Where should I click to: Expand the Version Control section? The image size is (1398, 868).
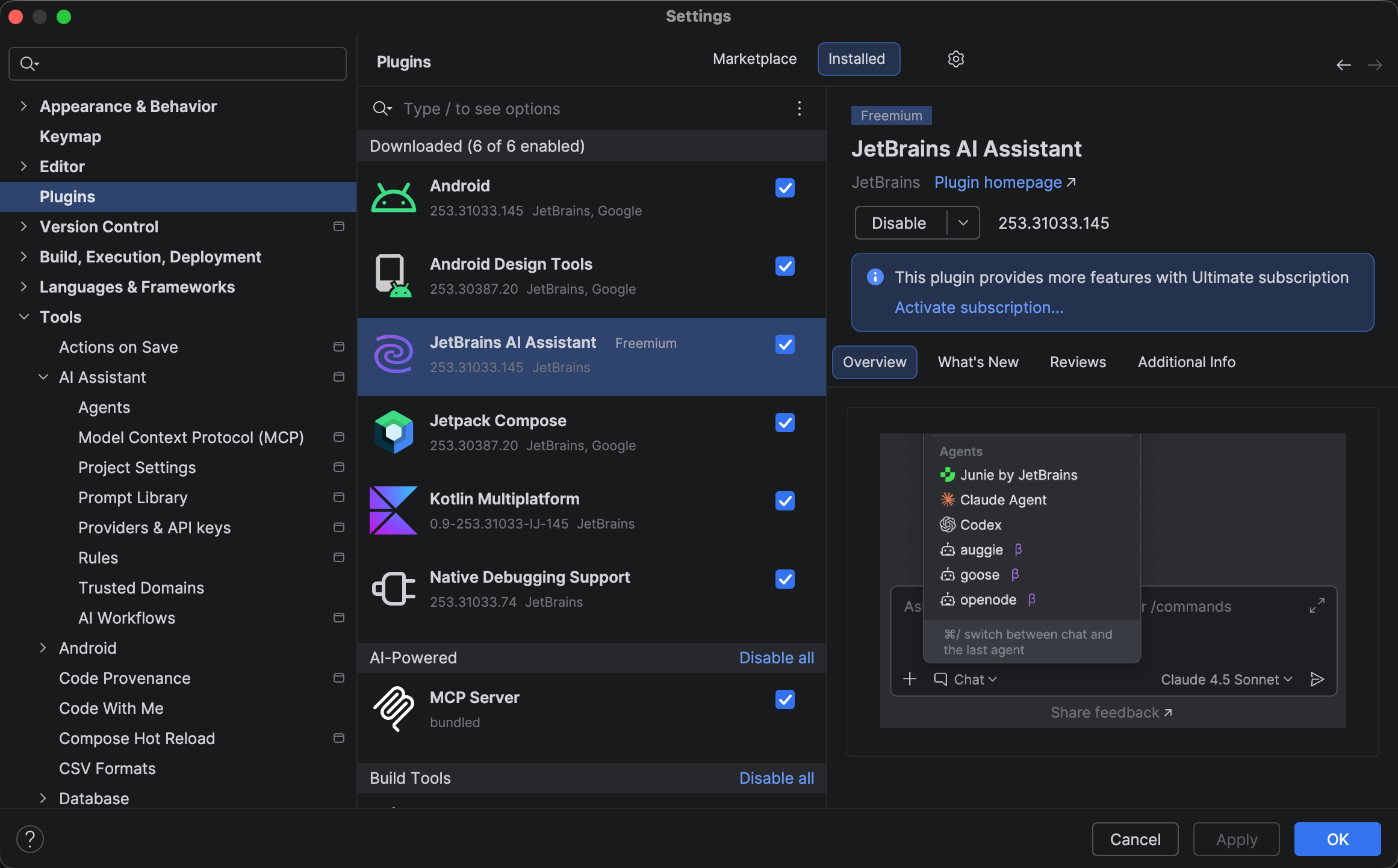coord(24,226)
